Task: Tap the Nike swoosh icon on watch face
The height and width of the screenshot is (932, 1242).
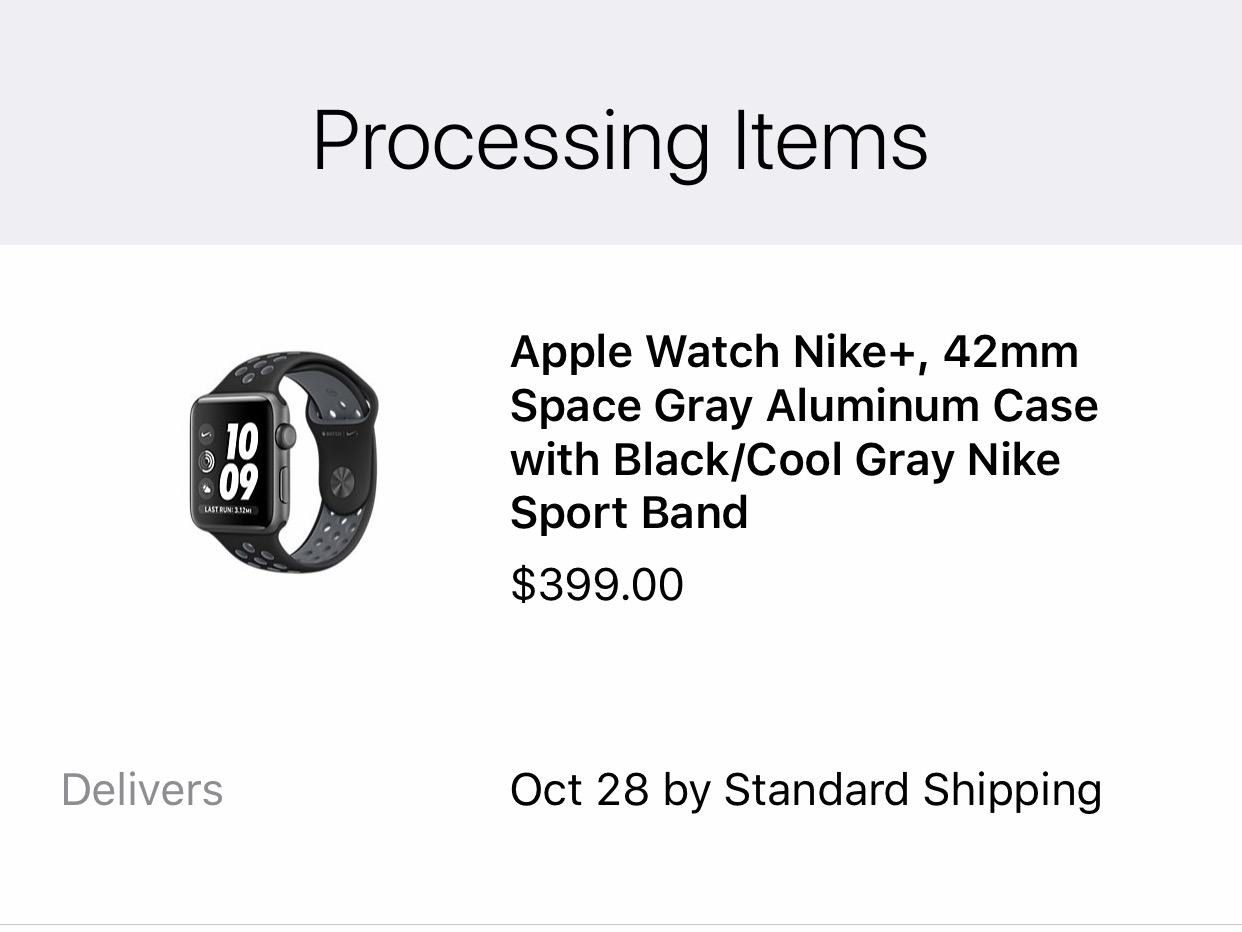Action: [x=206, y=434]
